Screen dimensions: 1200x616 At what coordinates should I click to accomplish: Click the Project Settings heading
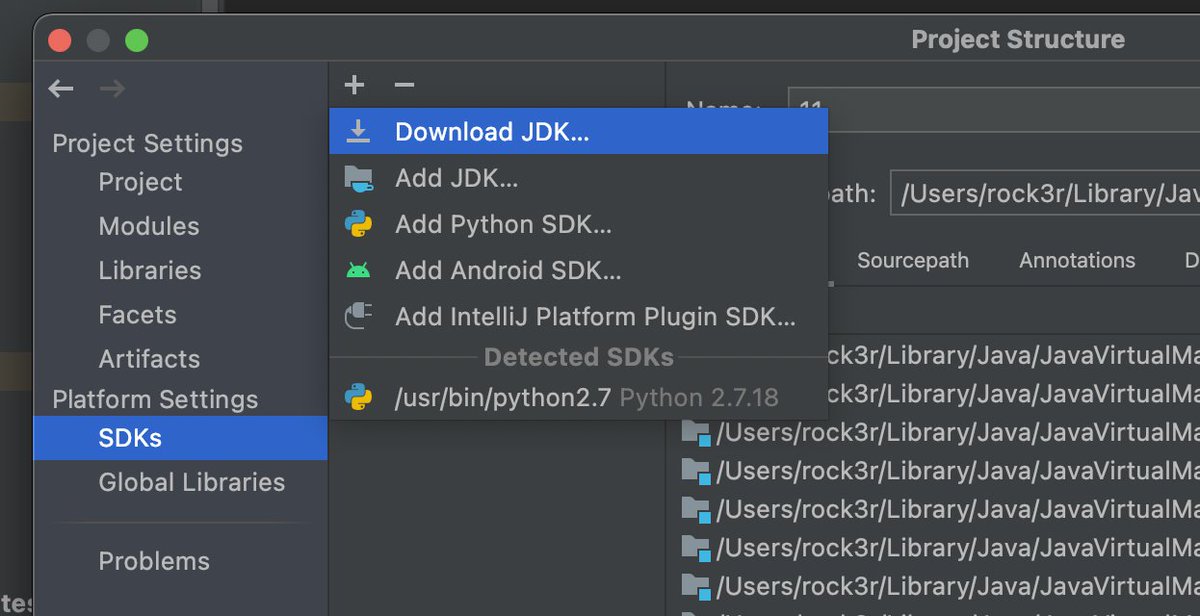tap(147, 143)
